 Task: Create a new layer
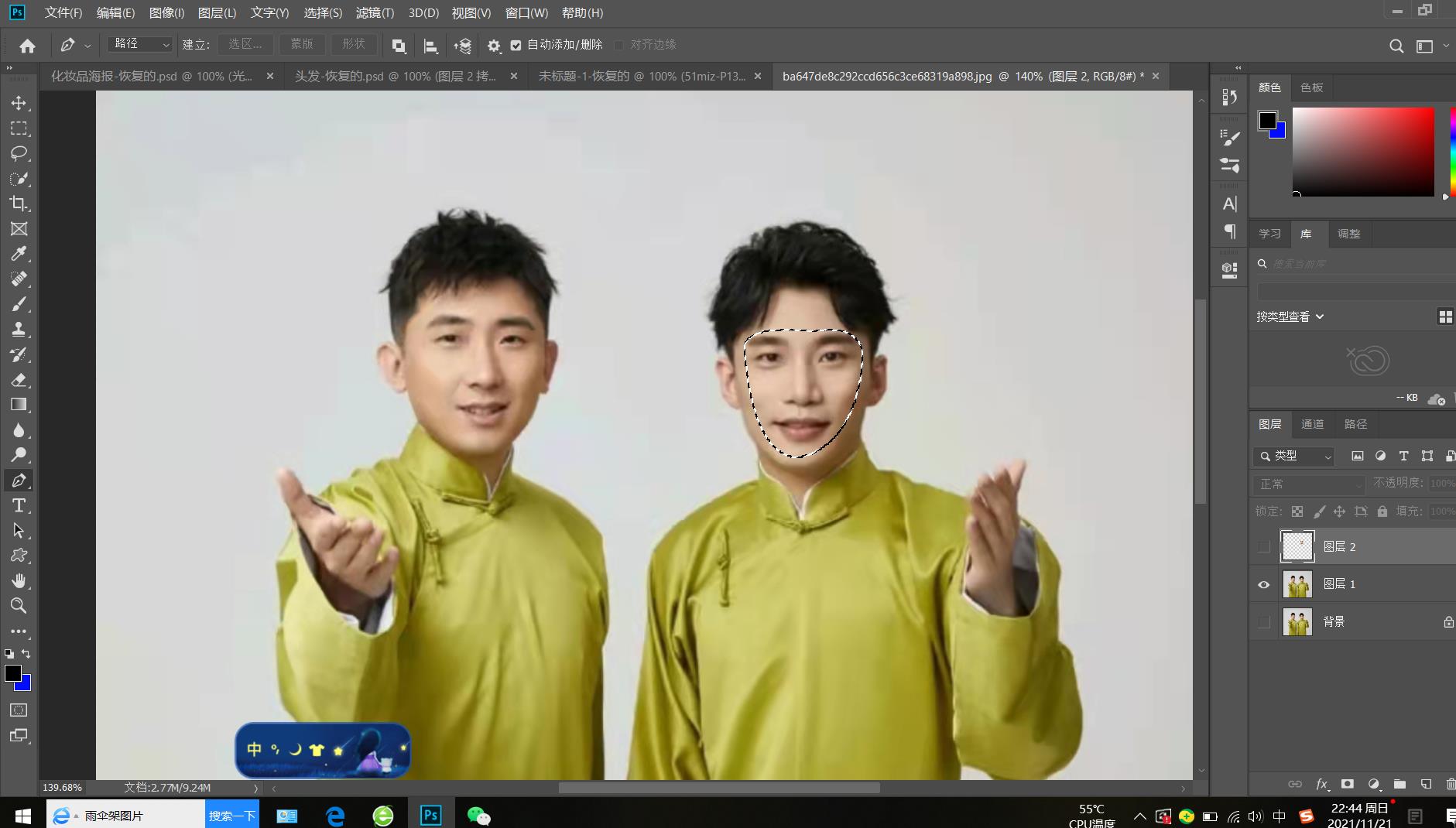point(1426,784)
